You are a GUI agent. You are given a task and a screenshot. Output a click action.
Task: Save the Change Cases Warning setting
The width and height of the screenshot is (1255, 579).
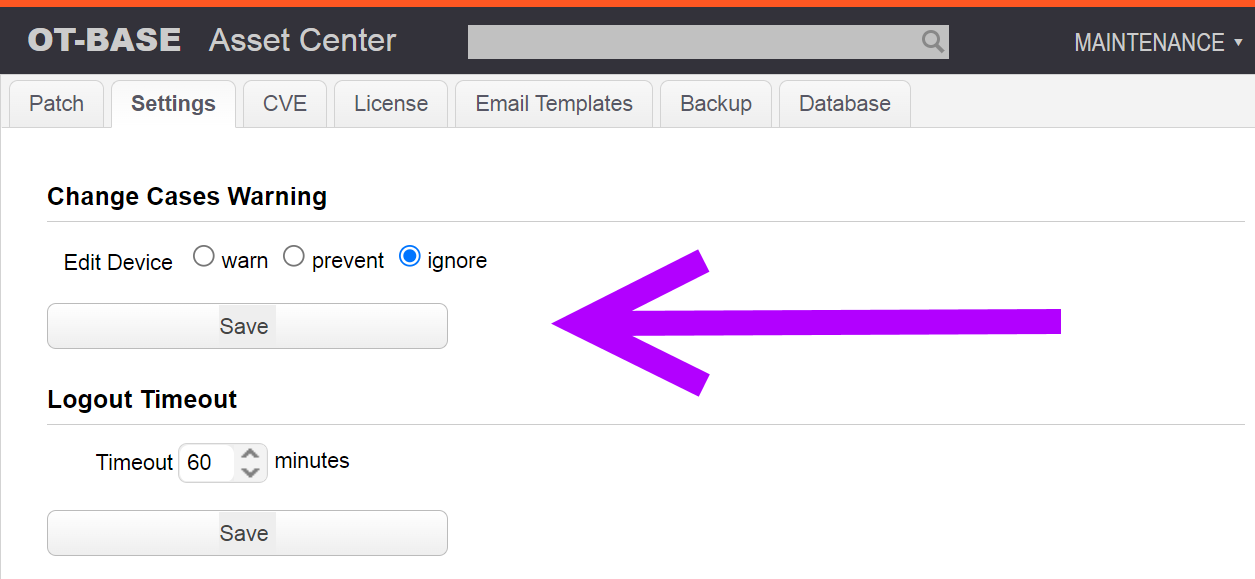point(247,326)
